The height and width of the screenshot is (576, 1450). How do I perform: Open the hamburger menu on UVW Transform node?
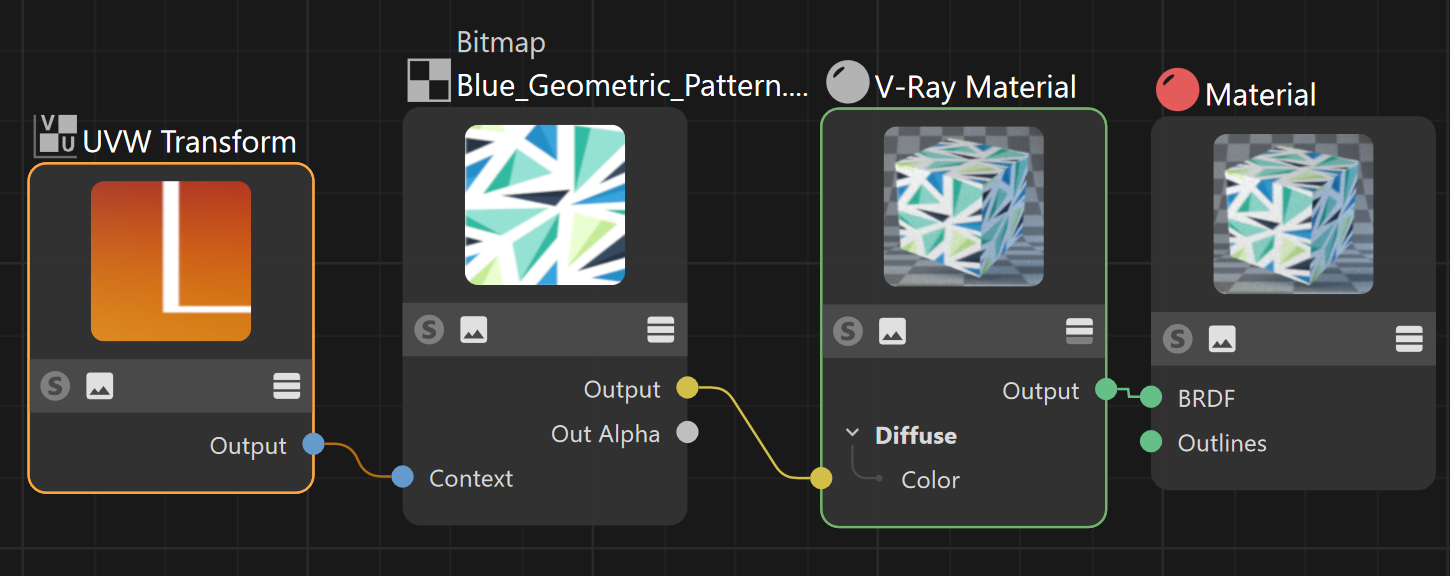[287, 385]
